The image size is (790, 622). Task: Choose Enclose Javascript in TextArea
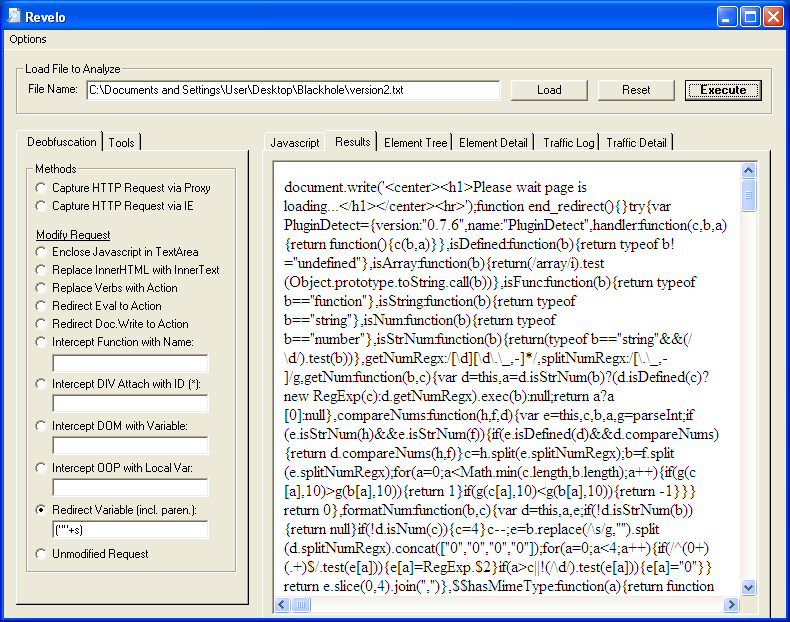(x=40, y=252)
